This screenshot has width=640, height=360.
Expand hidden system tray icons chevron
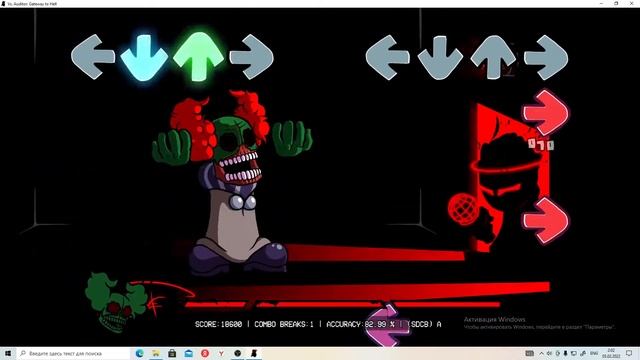pos(541,353)
